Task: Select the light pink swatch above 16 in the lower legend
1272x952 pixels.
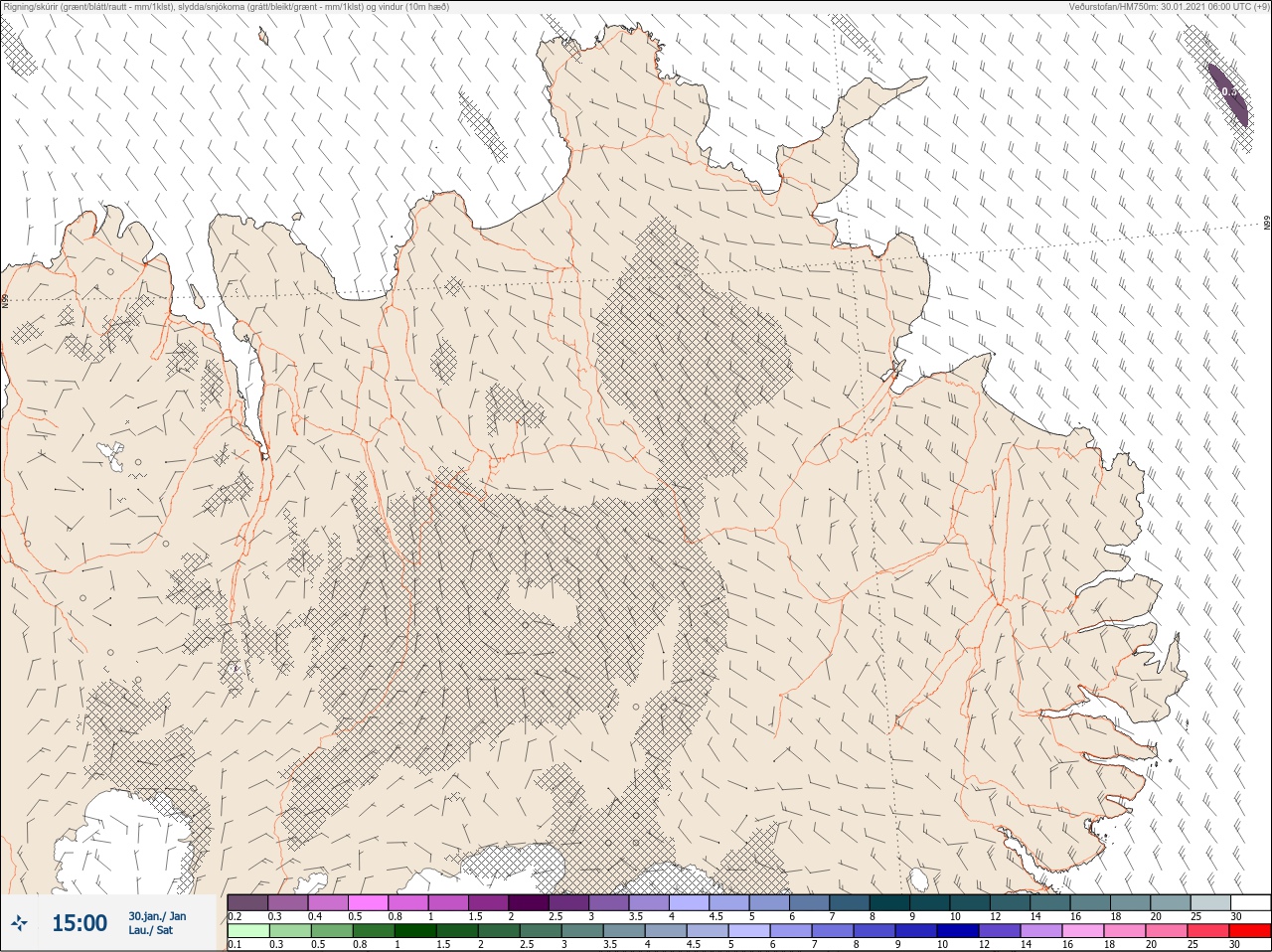Action: point(1083,931)
